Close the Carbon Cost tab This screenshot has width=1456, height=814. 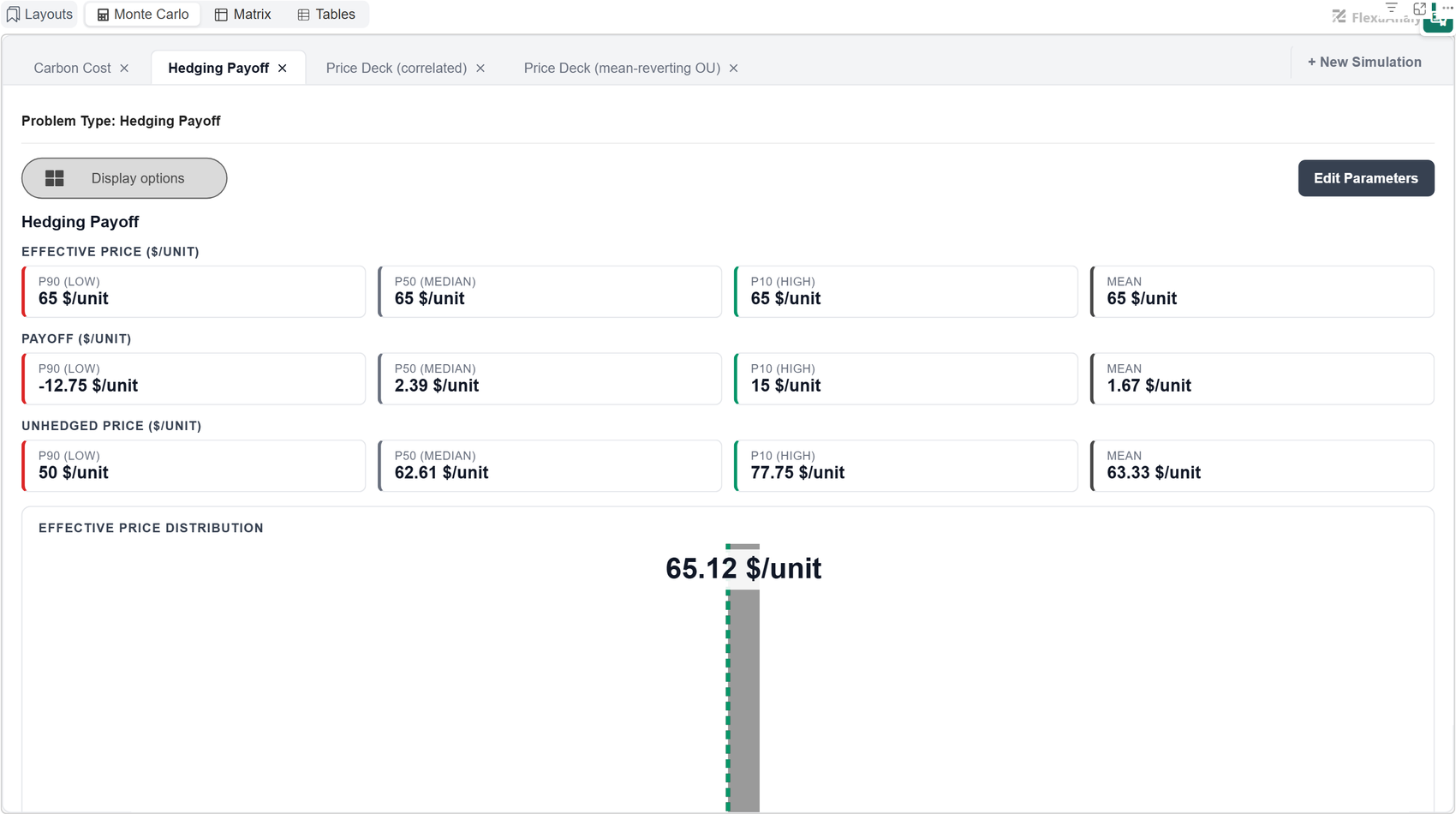[x=124, y=69]
